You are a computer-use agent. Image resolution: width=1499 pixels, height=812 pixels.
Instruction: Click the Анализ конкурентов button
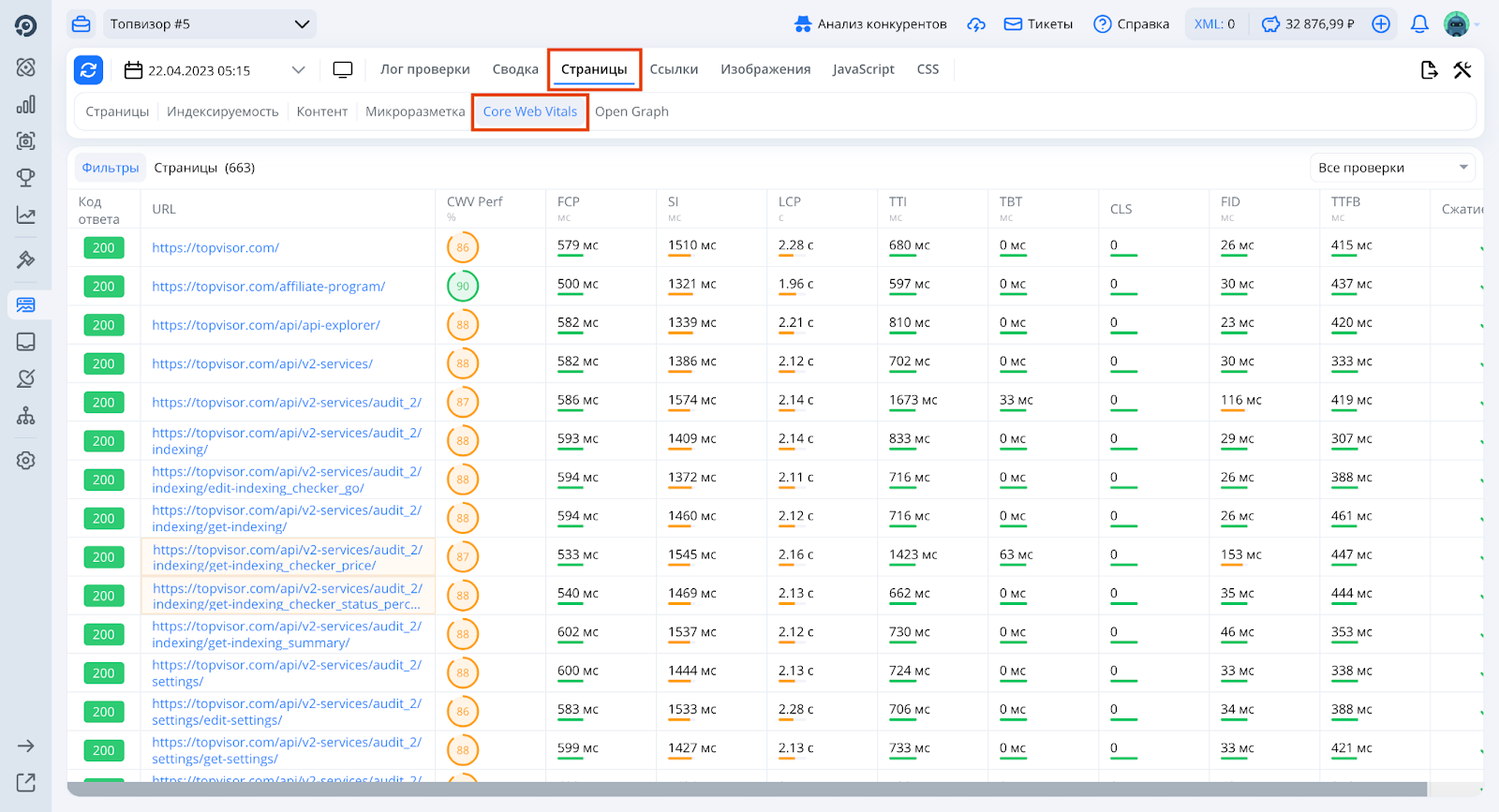(870, 24)
